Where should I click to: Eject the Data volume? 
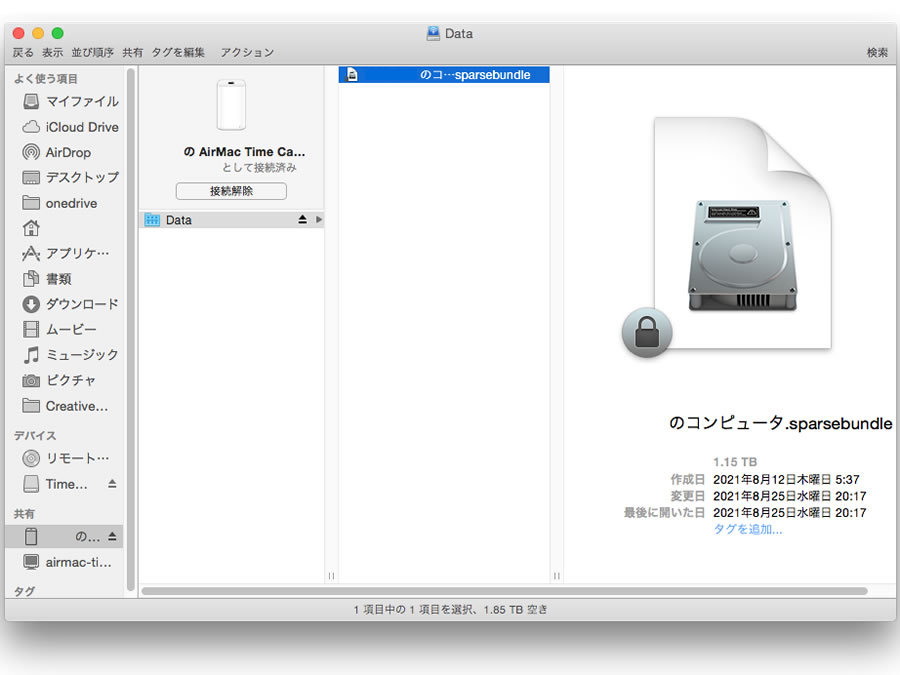tap(302, 219)
